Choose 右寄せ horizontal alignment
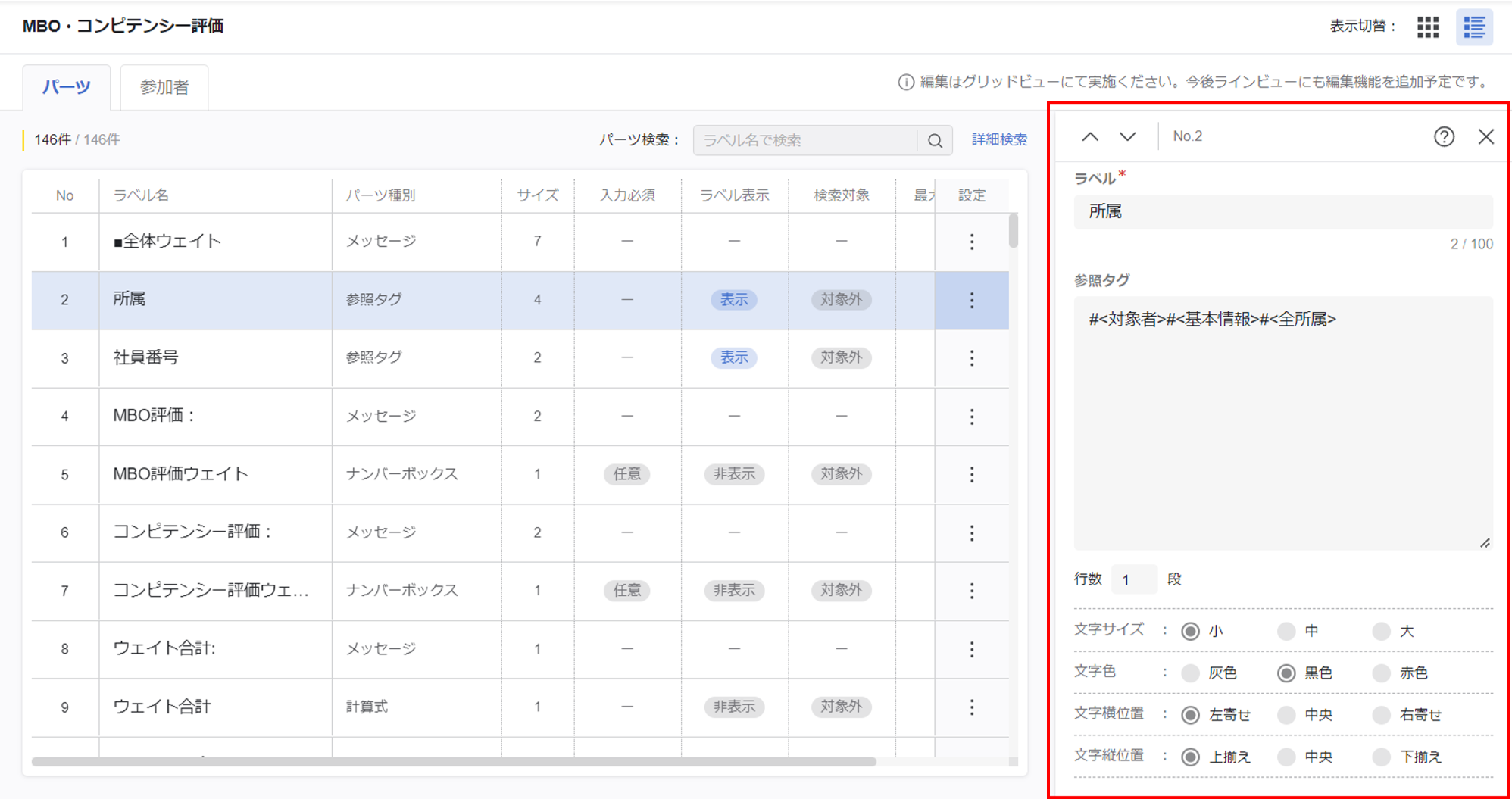Viewport: 1512px width, 799px height. 1381,714
